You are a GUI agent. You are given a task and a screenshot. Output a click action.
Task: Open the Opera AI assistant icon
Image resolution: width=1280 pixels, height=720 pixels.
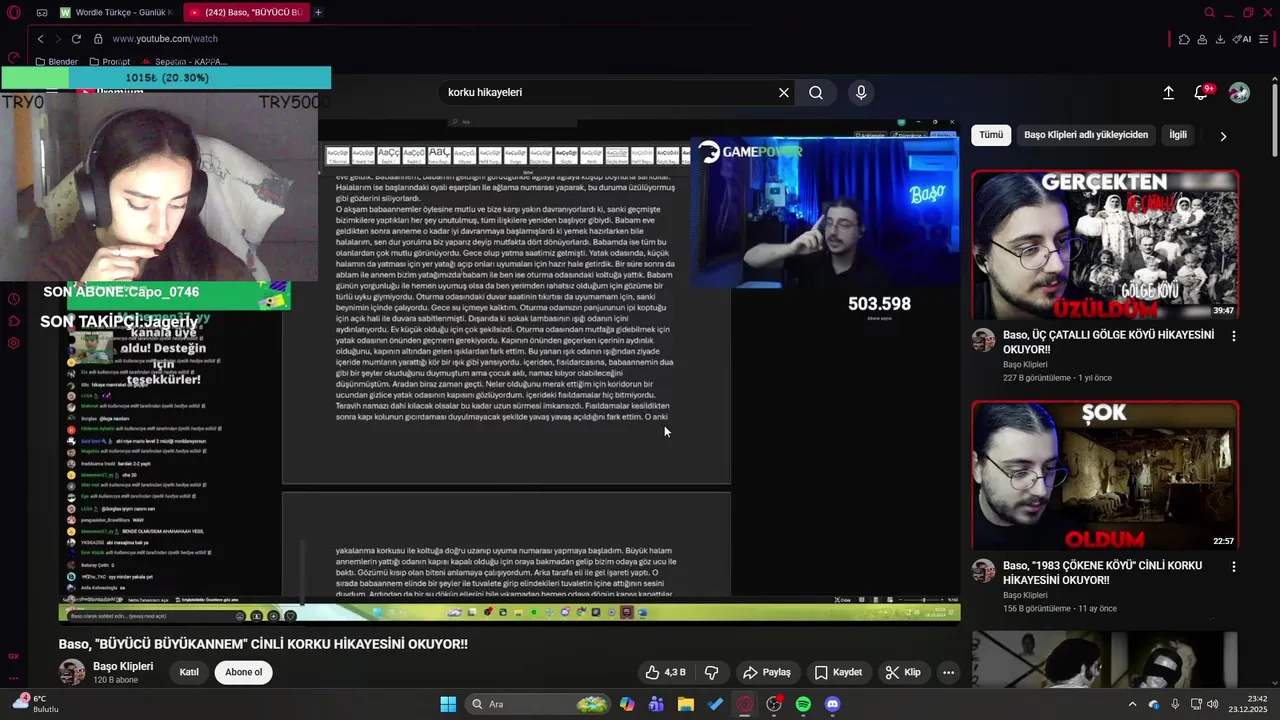point(1242,39)
